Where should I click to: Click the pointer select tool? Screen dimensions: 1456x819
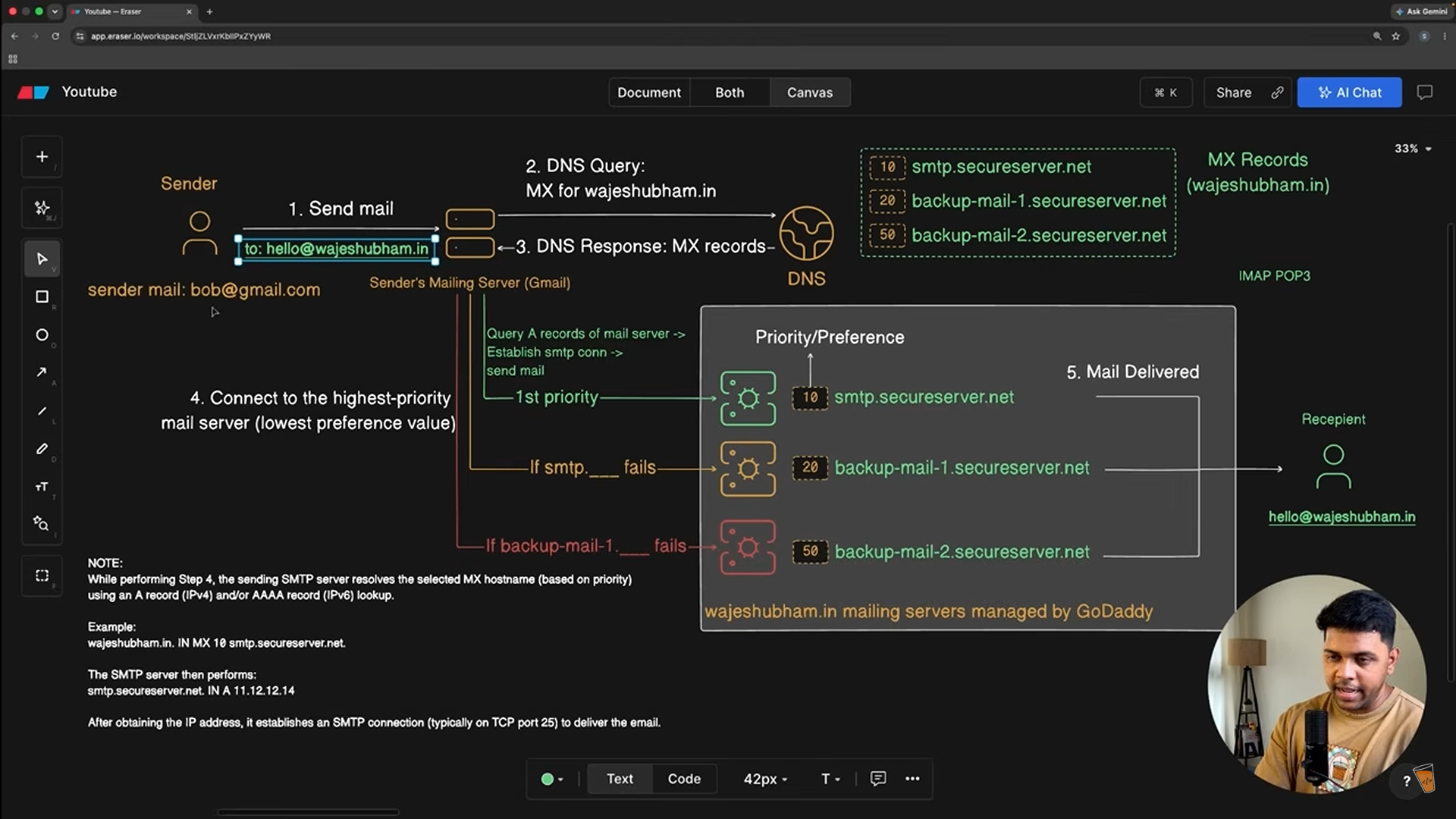coord(42,259)
